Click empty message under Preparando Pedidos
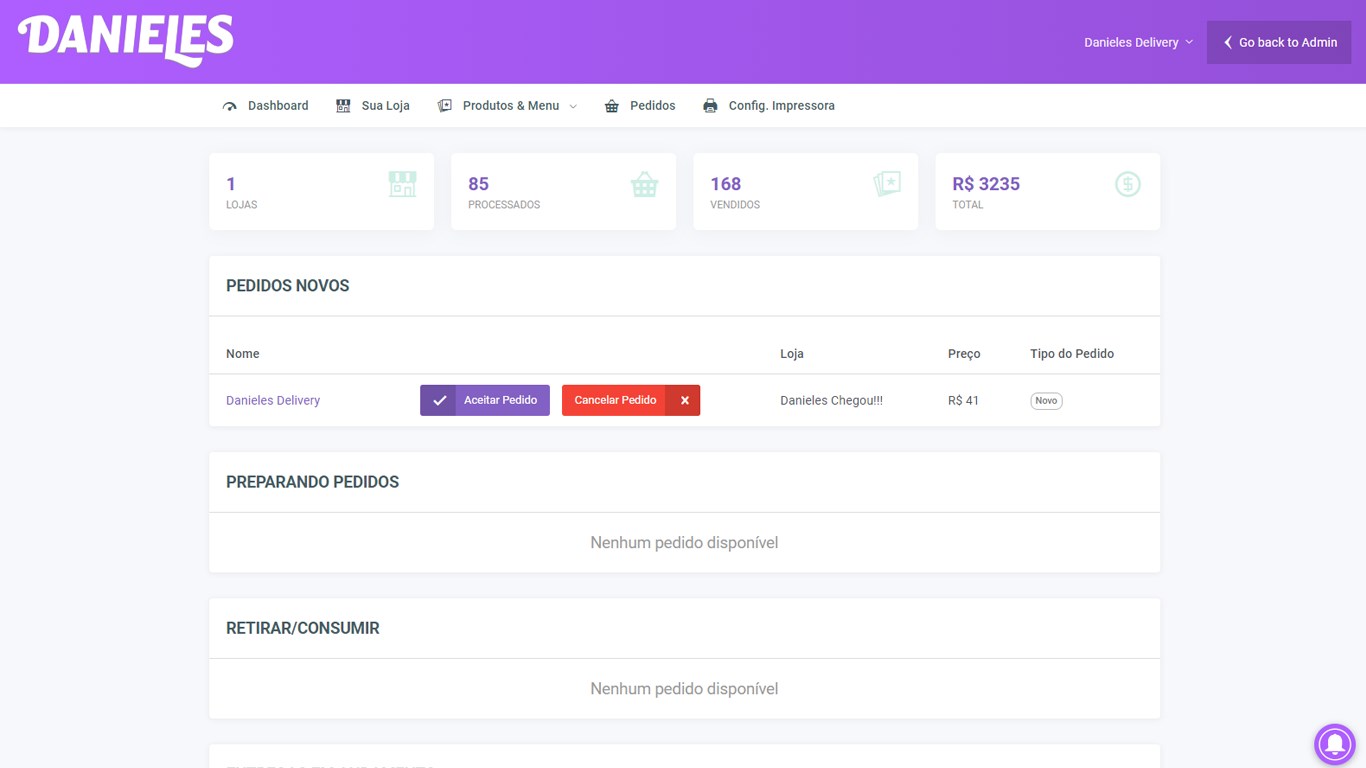Viewport: 1366px width, 768px height. click(684, 543)
